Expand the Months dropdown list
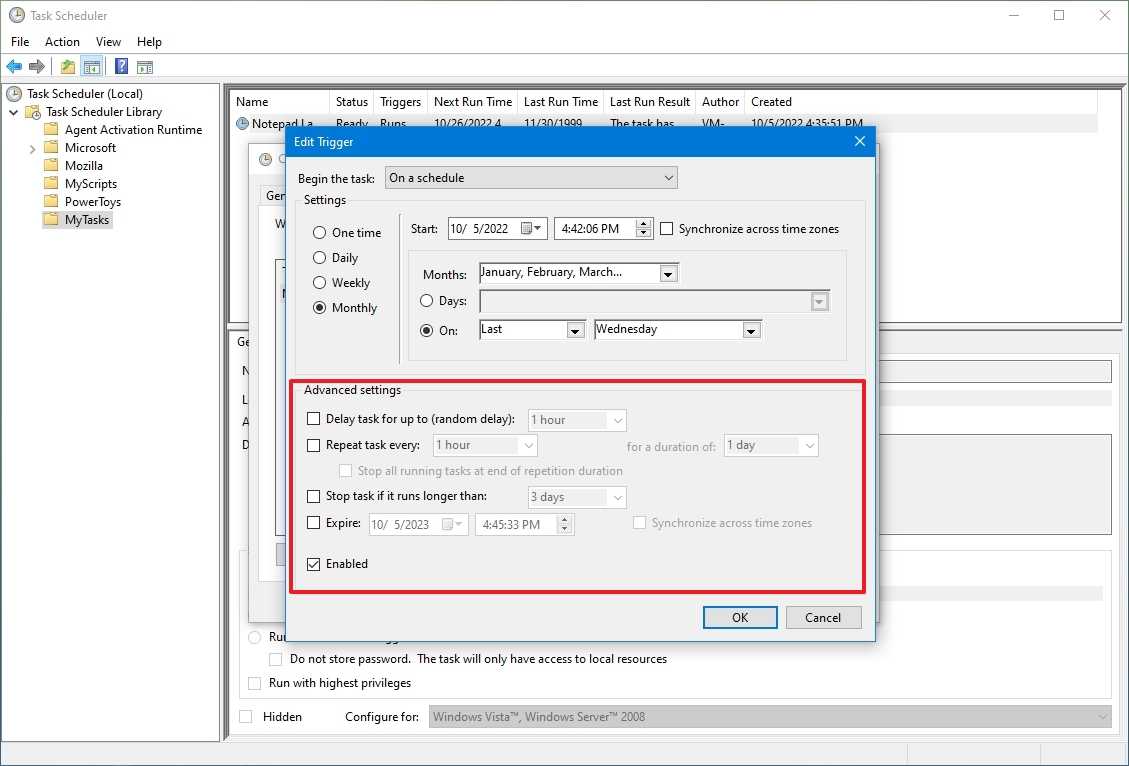Screen dimensions: 1129x766 (668, 273)
